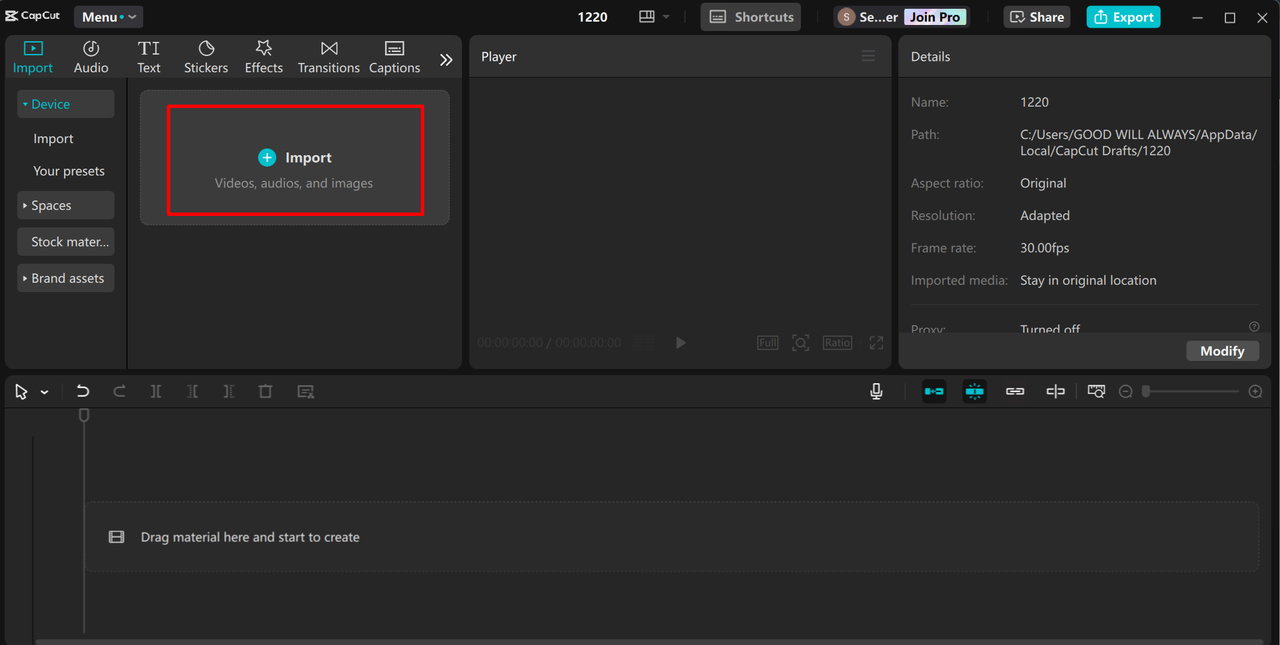The image size is (1280, 645).
Task: Click the Aspect ratio value 'Original'
Action: [x=1043, y=184]
